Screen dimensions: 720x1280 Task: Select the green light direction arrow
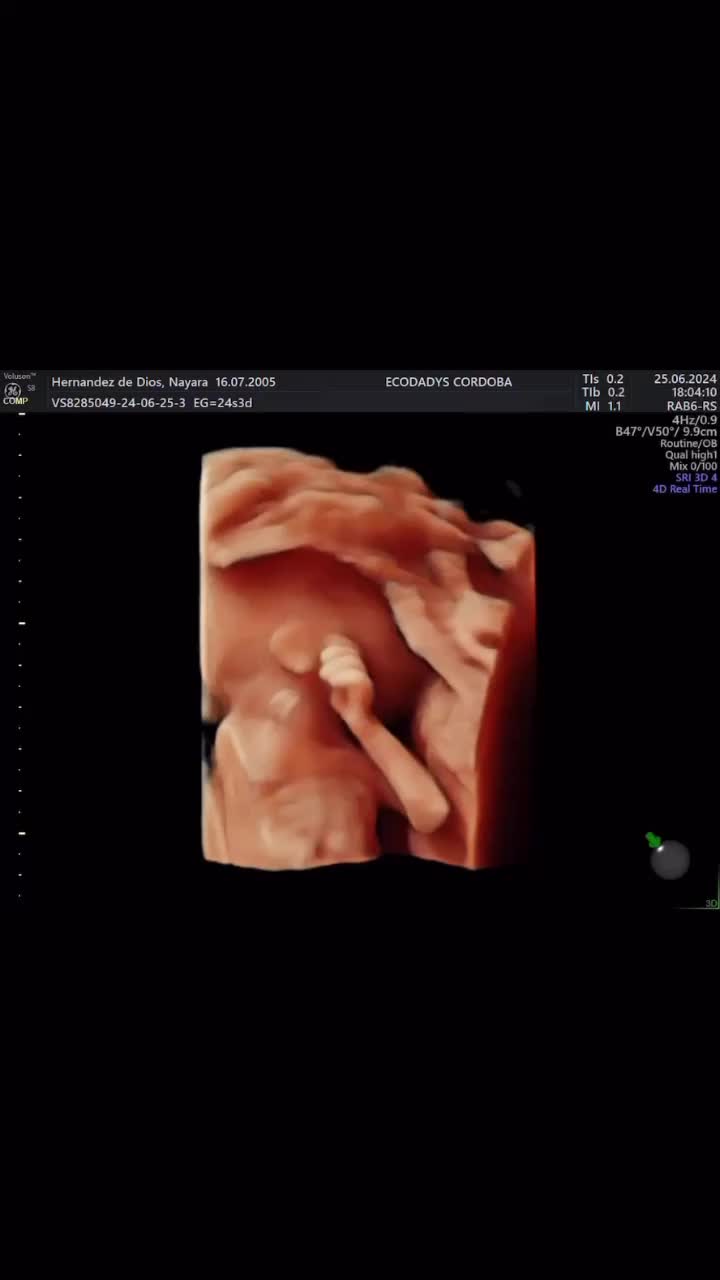(653, 839)
